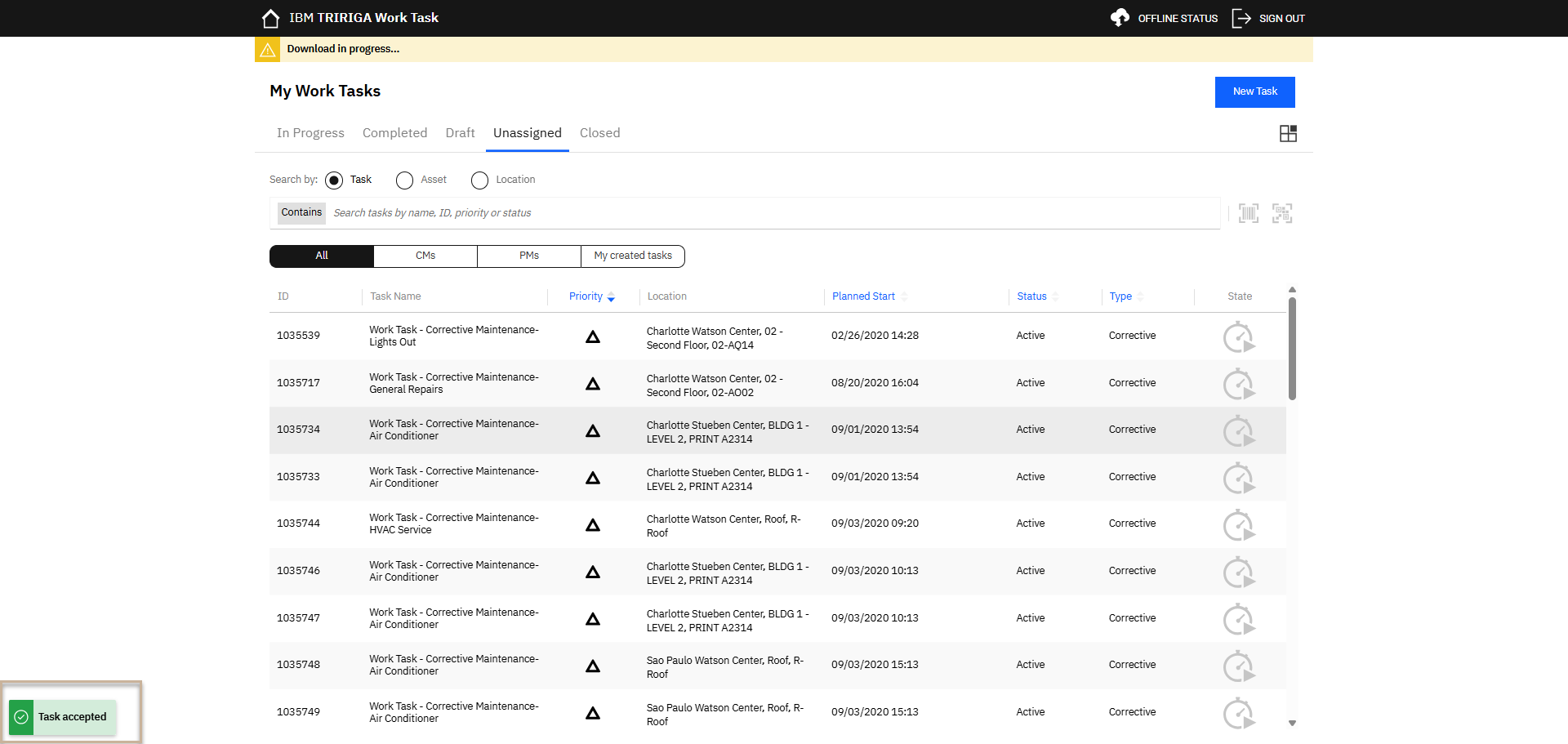This screenshot has width=1568, height=744.
Task: Click the Task accepted notification text
Action: pos(72,717)
